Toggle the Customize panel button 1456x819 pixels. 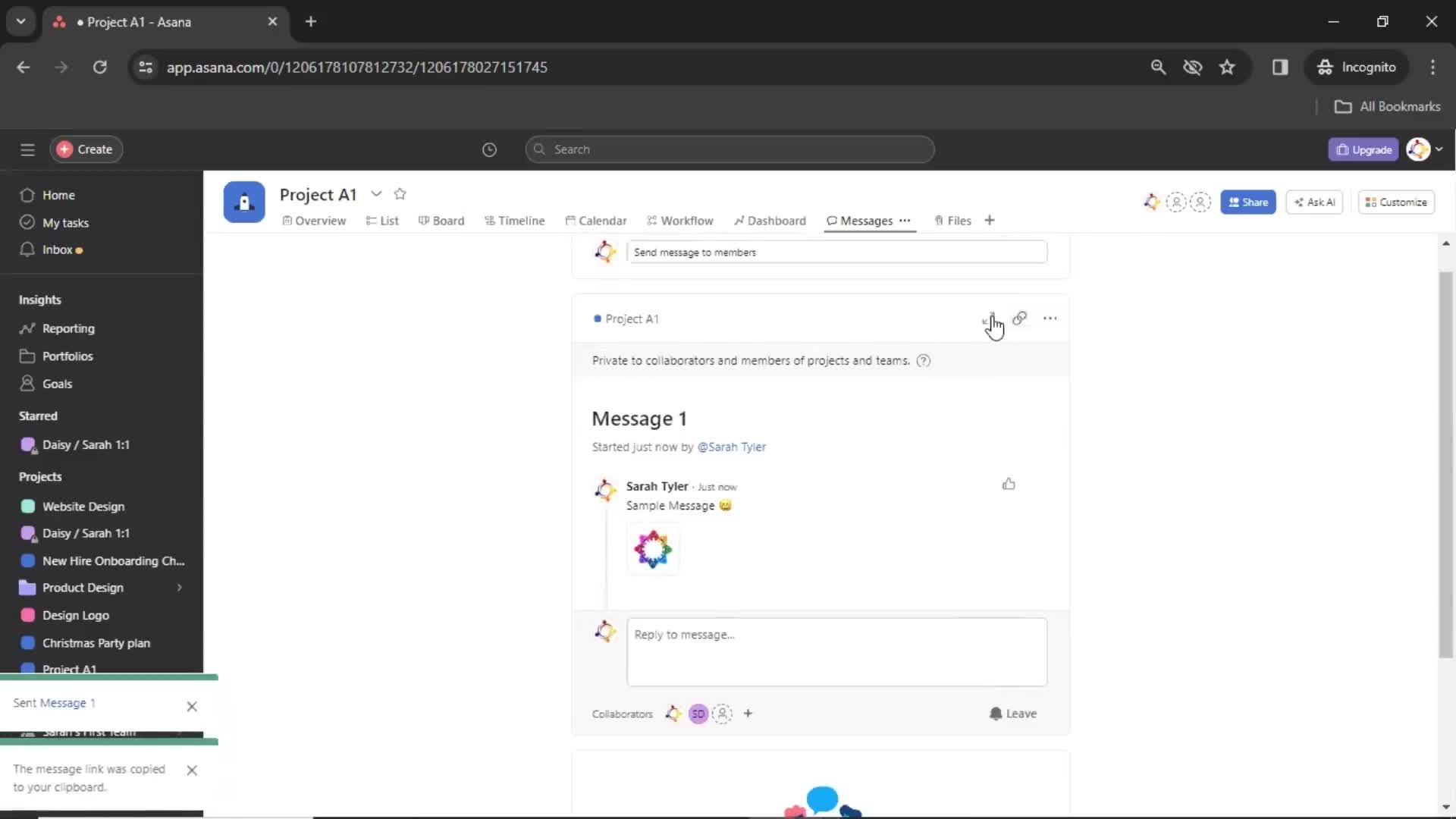click(x=1397, y=201)
